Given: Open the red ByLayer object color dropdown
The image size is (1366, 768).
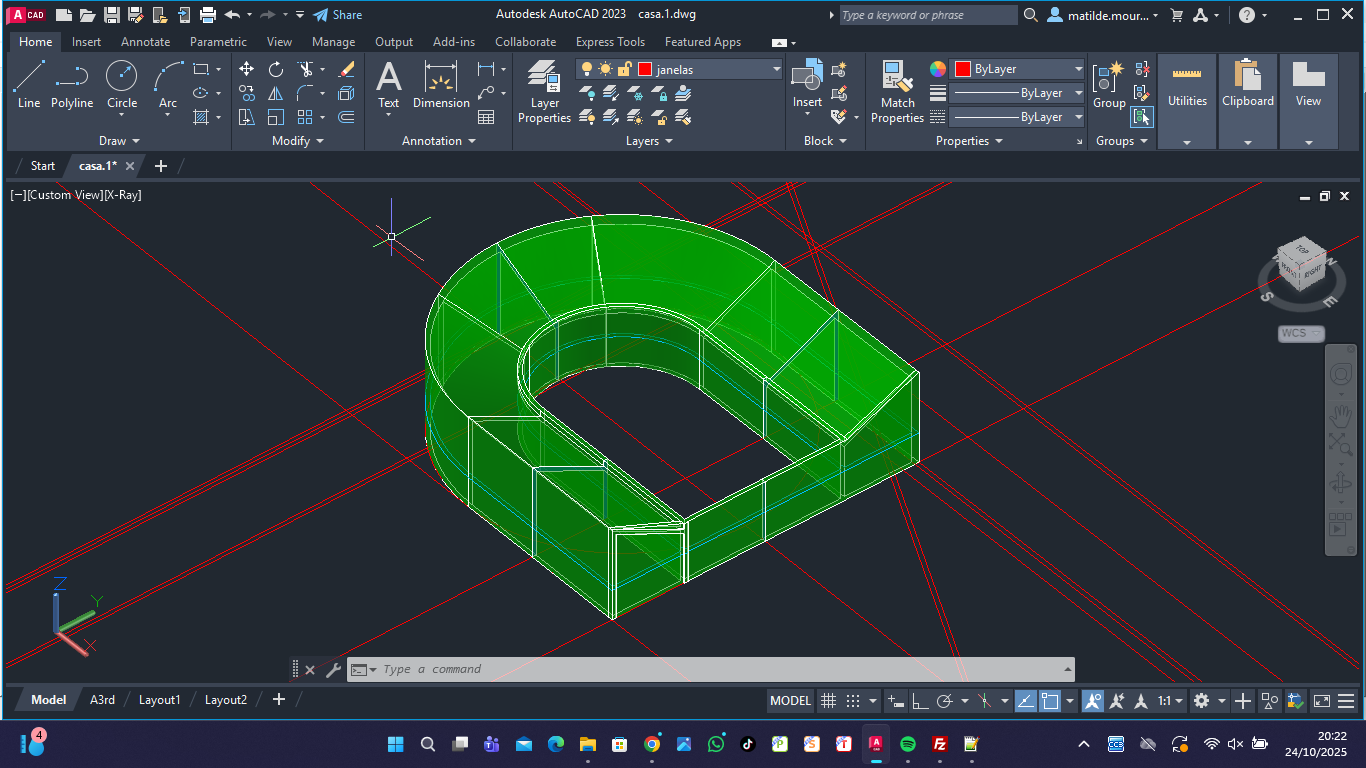Looking at the screenshot, I should pos(1078,69).
